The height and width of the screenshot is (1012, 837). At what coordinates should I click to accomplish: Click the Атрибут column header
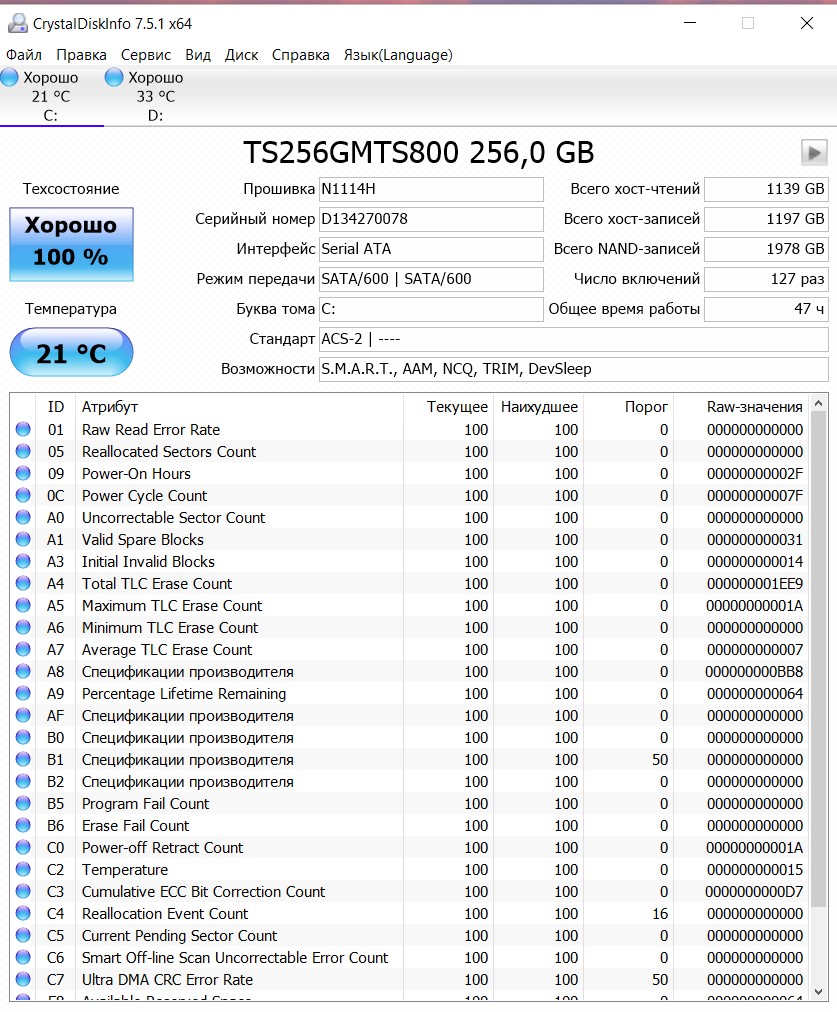[x=239, y=407]
